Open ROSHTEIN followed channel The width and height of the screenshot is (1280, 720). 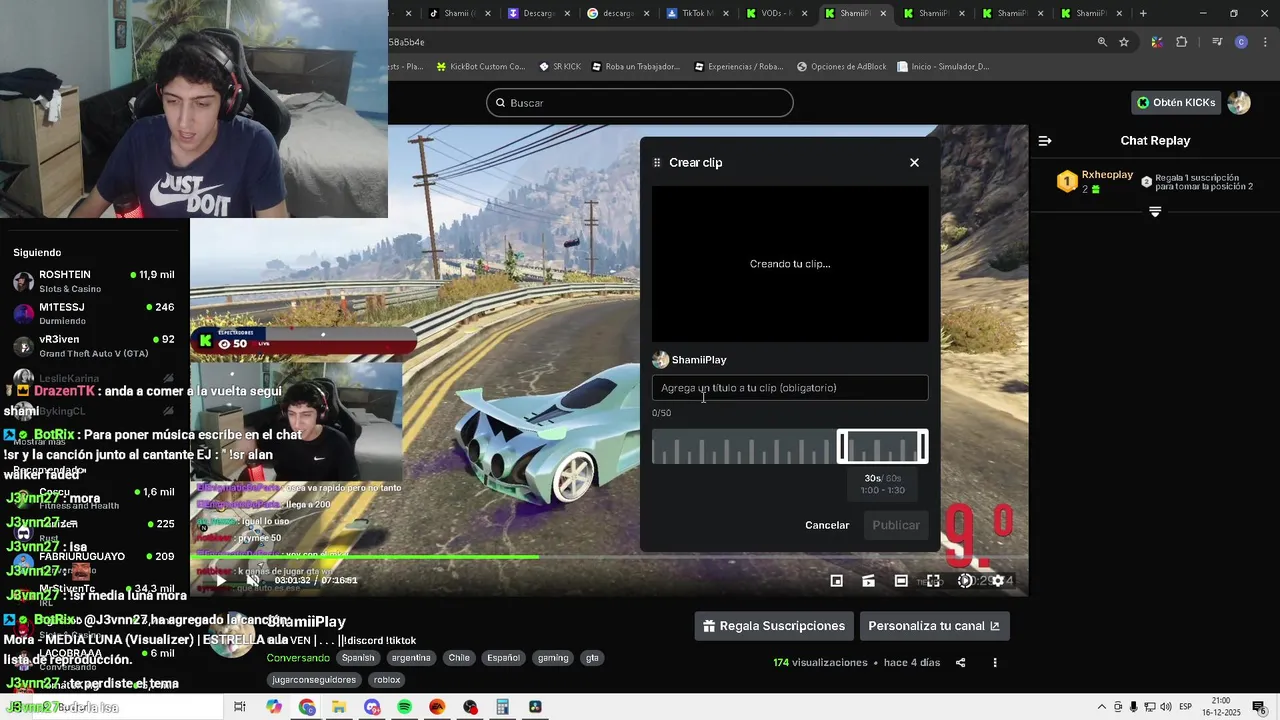coord(95,281)
